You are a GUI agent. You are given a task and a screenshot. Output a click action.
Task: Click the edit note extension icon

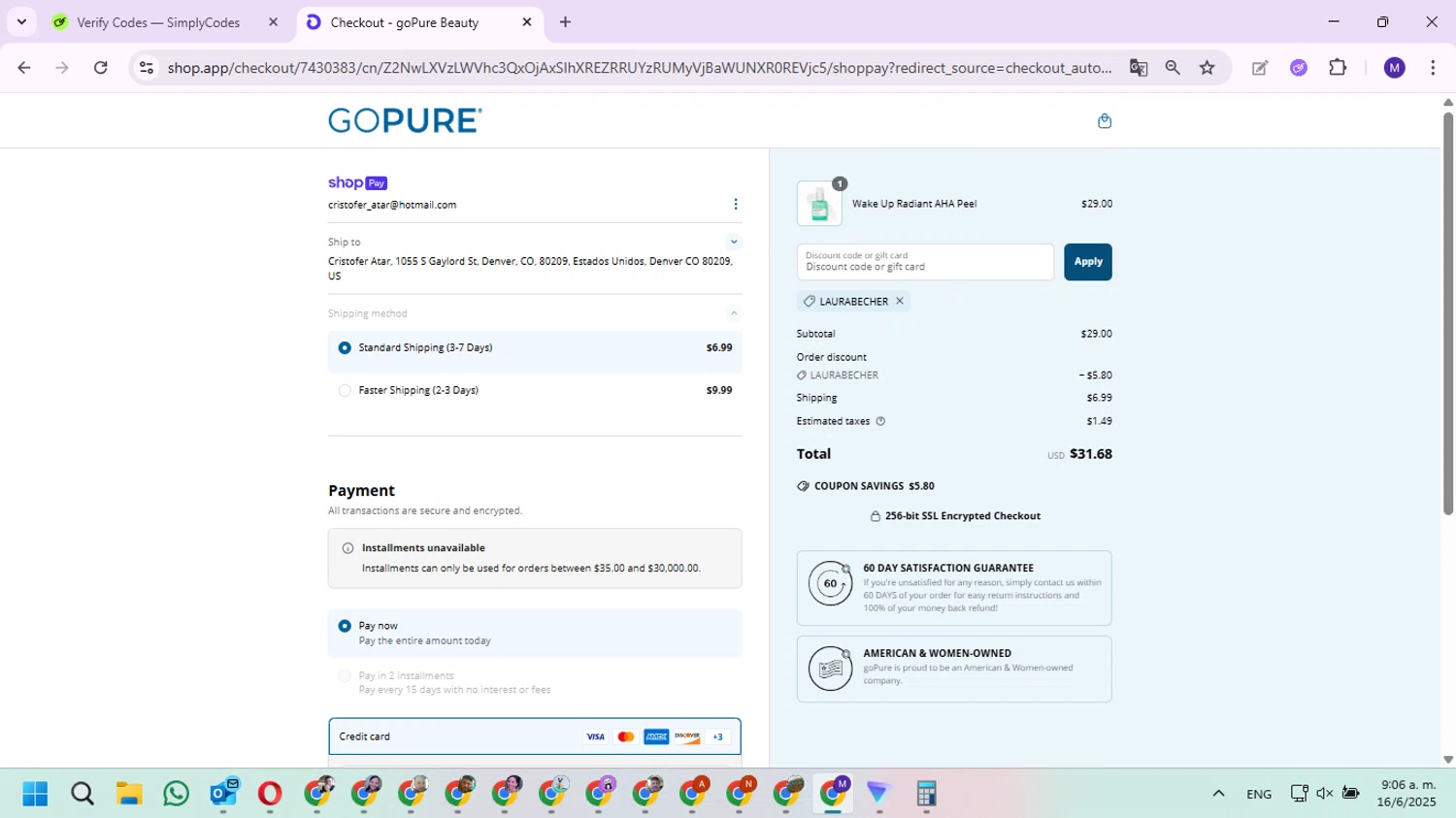1260,68
